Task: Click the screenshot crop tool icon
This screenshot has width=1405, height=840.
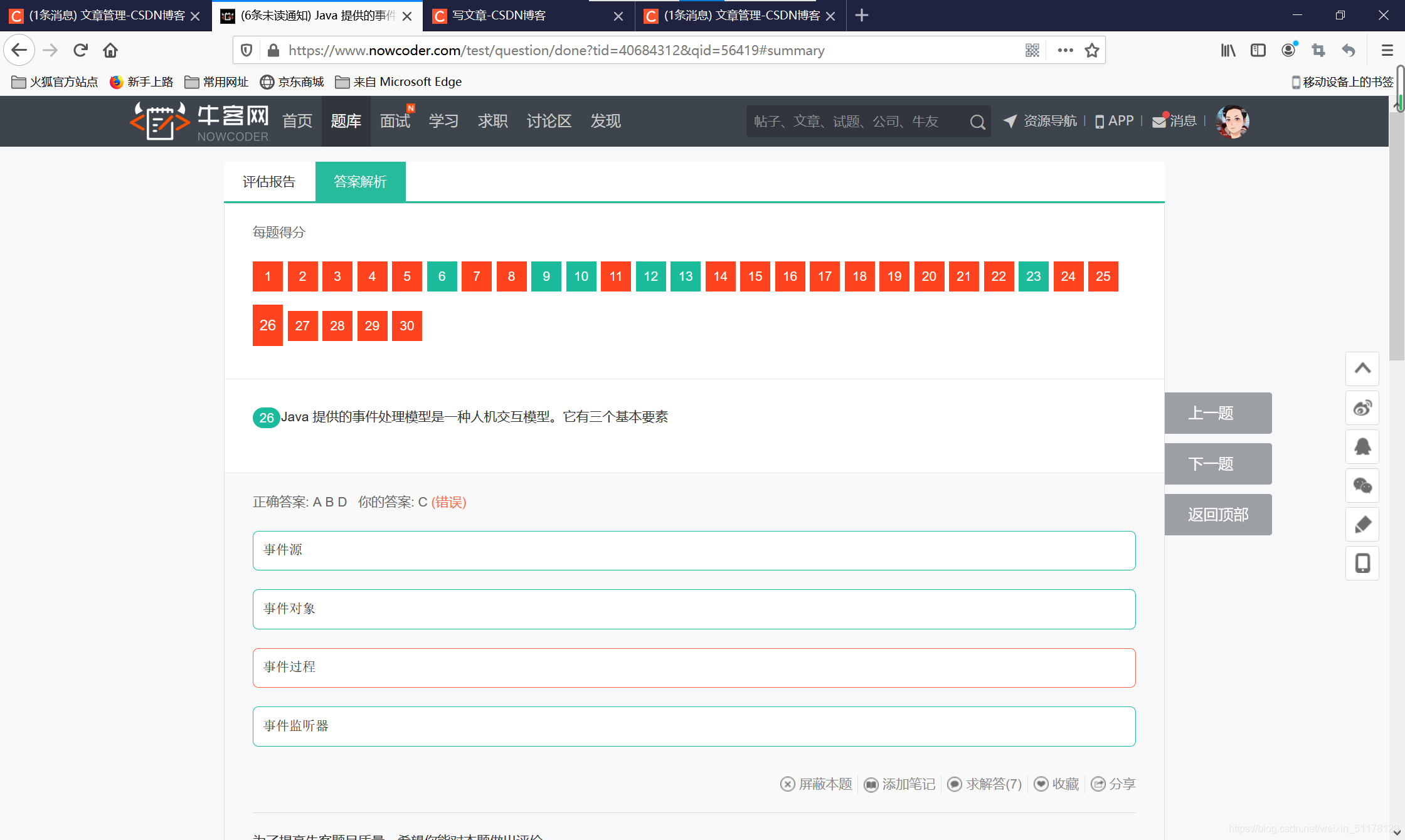Action: (x=1318, y=50)
